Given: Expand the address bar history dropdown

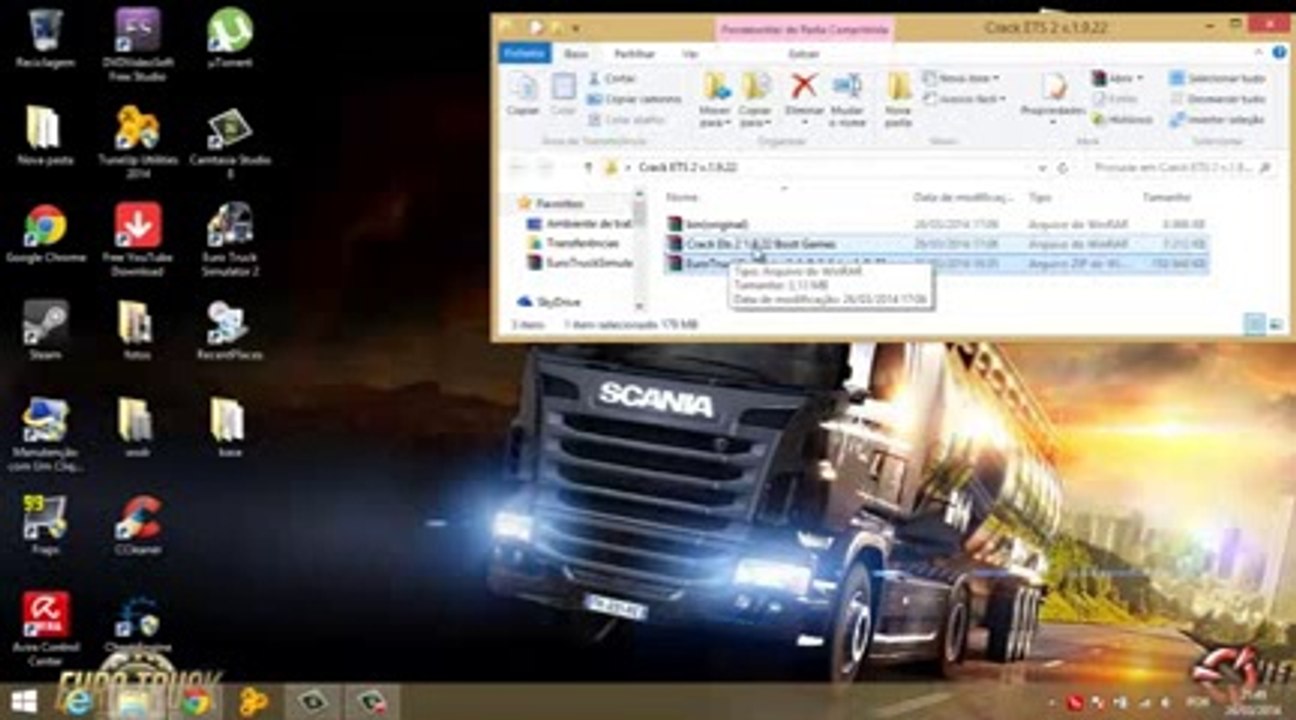Looking at the screenshot, I should pyautogui.click(x=1043, y=168).
